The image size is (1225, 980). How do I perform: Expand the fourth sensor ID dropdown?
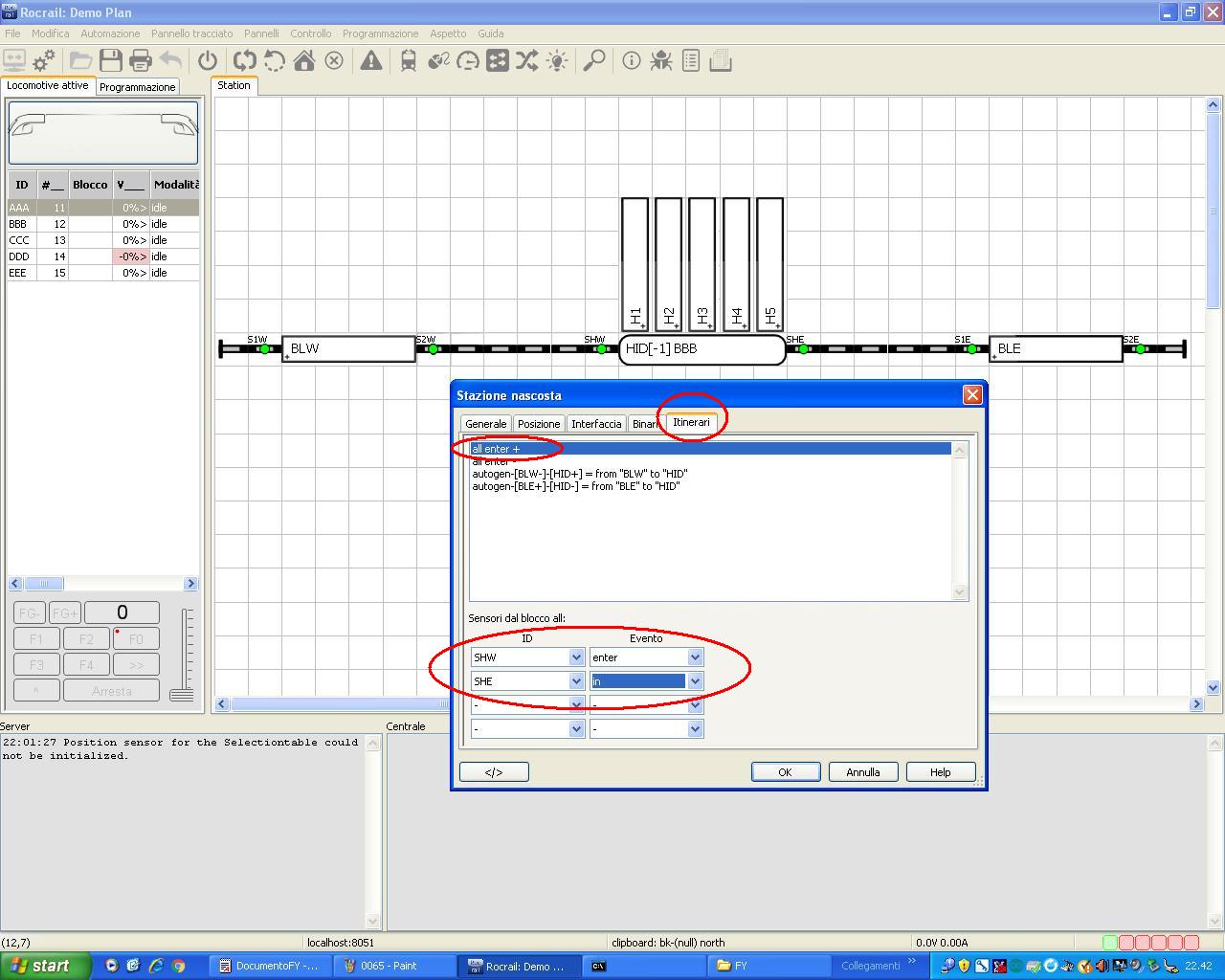coord(576,729)
